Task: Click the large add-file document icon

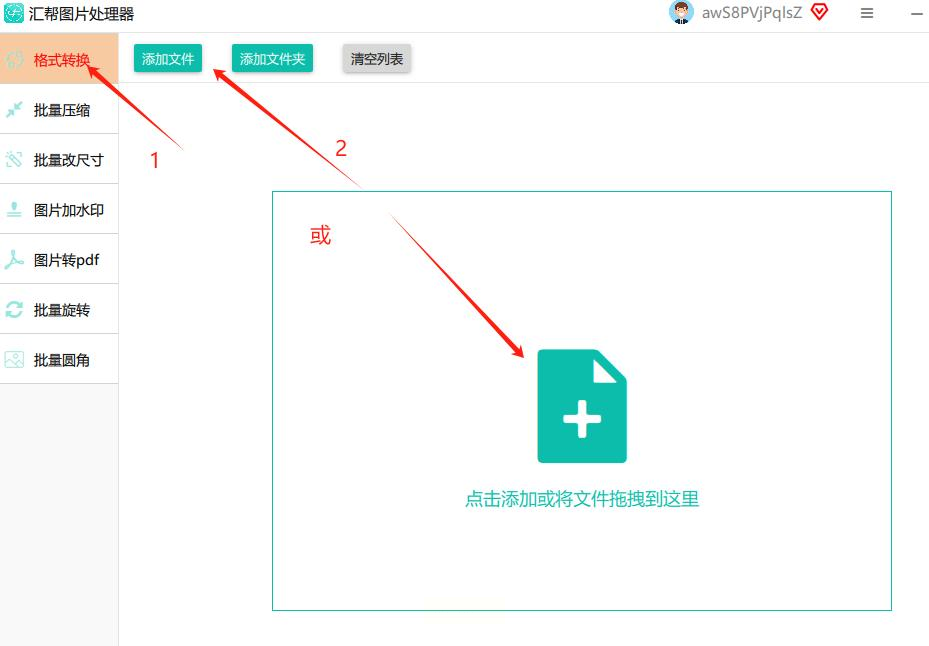Action: (582, 406)
